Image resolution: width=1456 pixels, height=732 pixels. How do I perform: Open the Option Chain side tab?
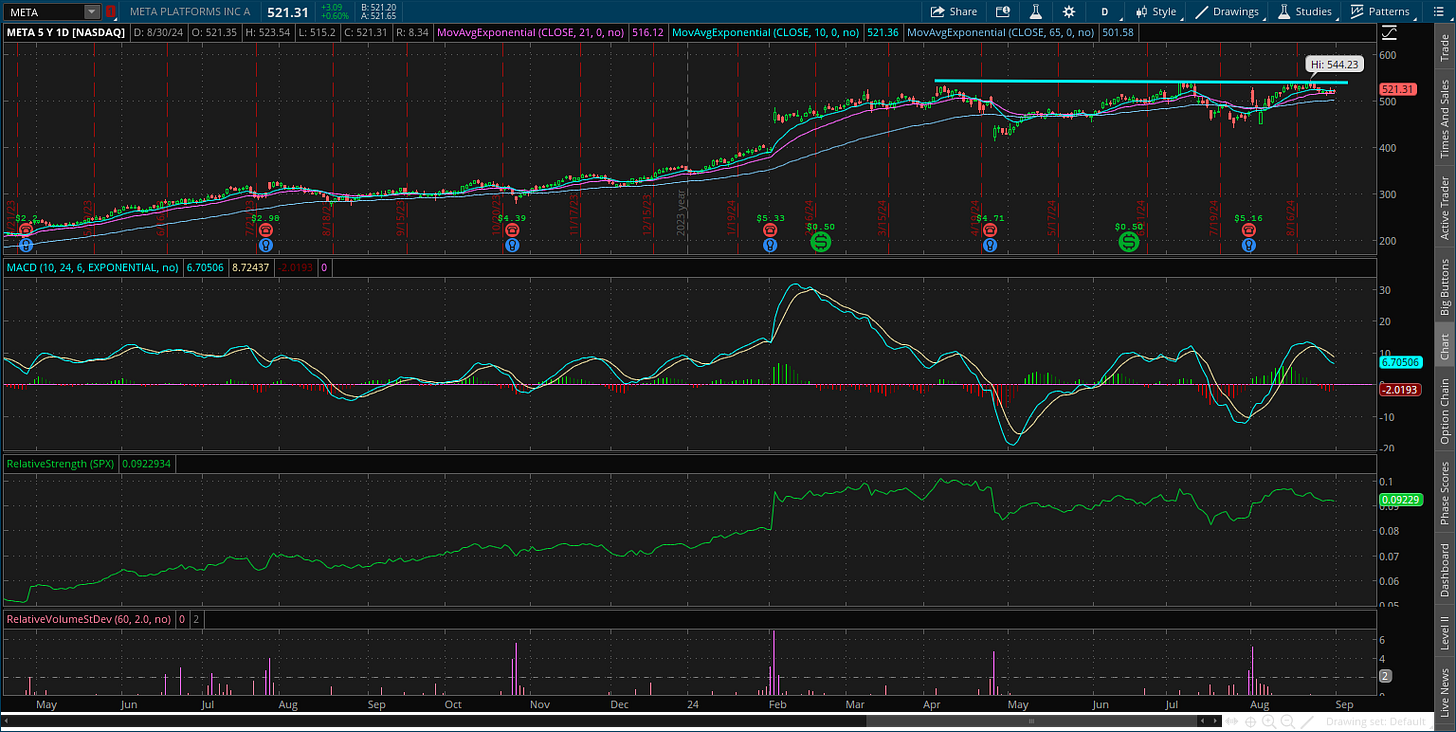coord(1444,412)
